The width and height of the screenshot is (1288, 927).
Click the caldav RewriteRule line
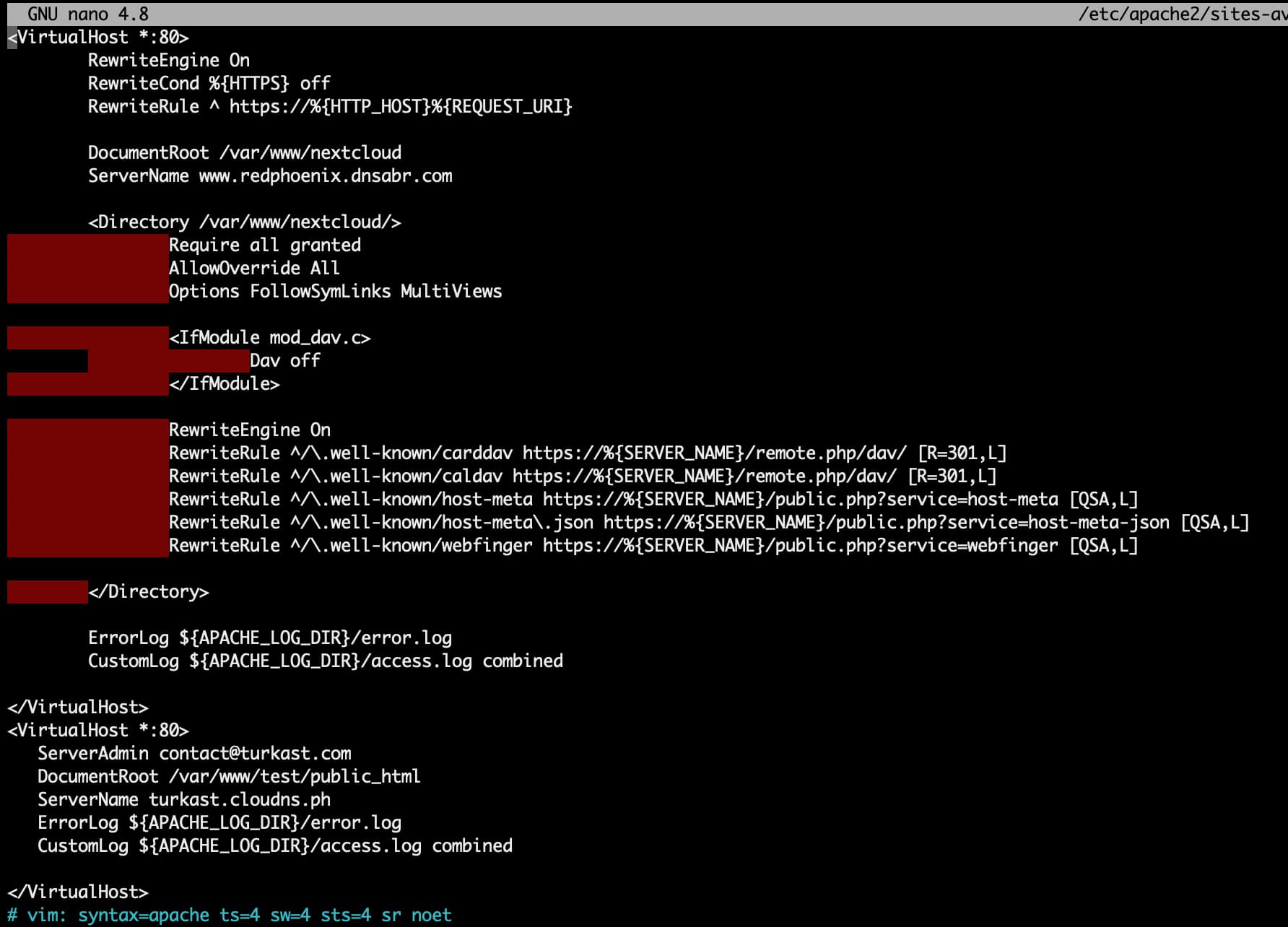(x=583, y=476)
